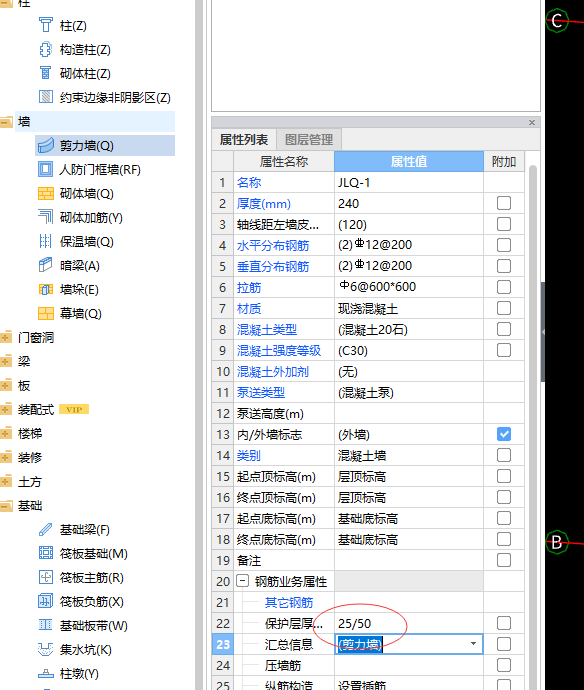Collapse the 钢筋业务属性 group
The width and height of the screenshot is (584, 690).
(242, 581)
